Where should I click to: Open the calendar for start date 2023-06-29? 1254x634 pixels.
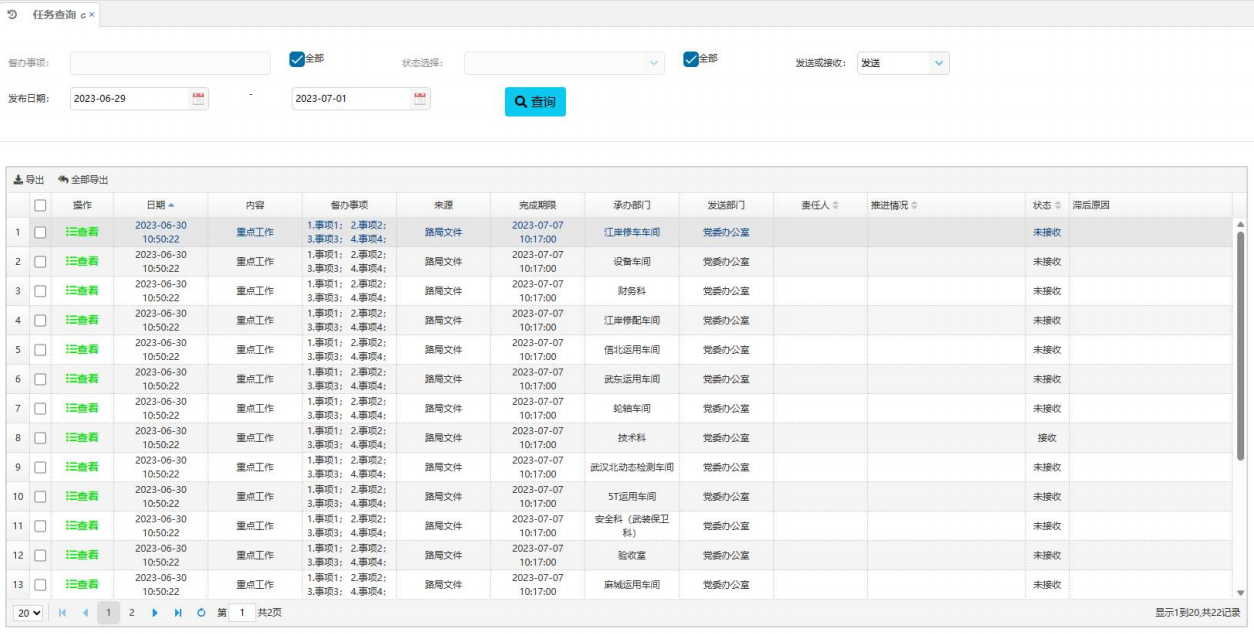pos(198,99)
